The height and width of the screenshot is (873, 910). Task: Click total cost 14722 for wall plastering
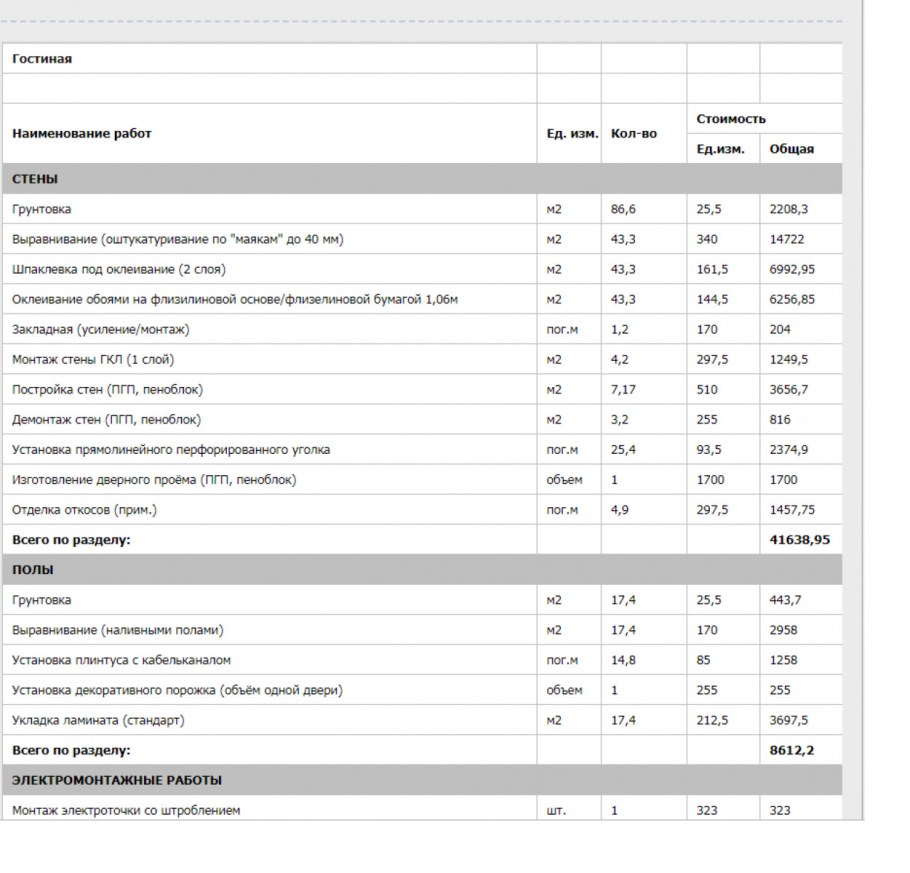pos(787,240)
